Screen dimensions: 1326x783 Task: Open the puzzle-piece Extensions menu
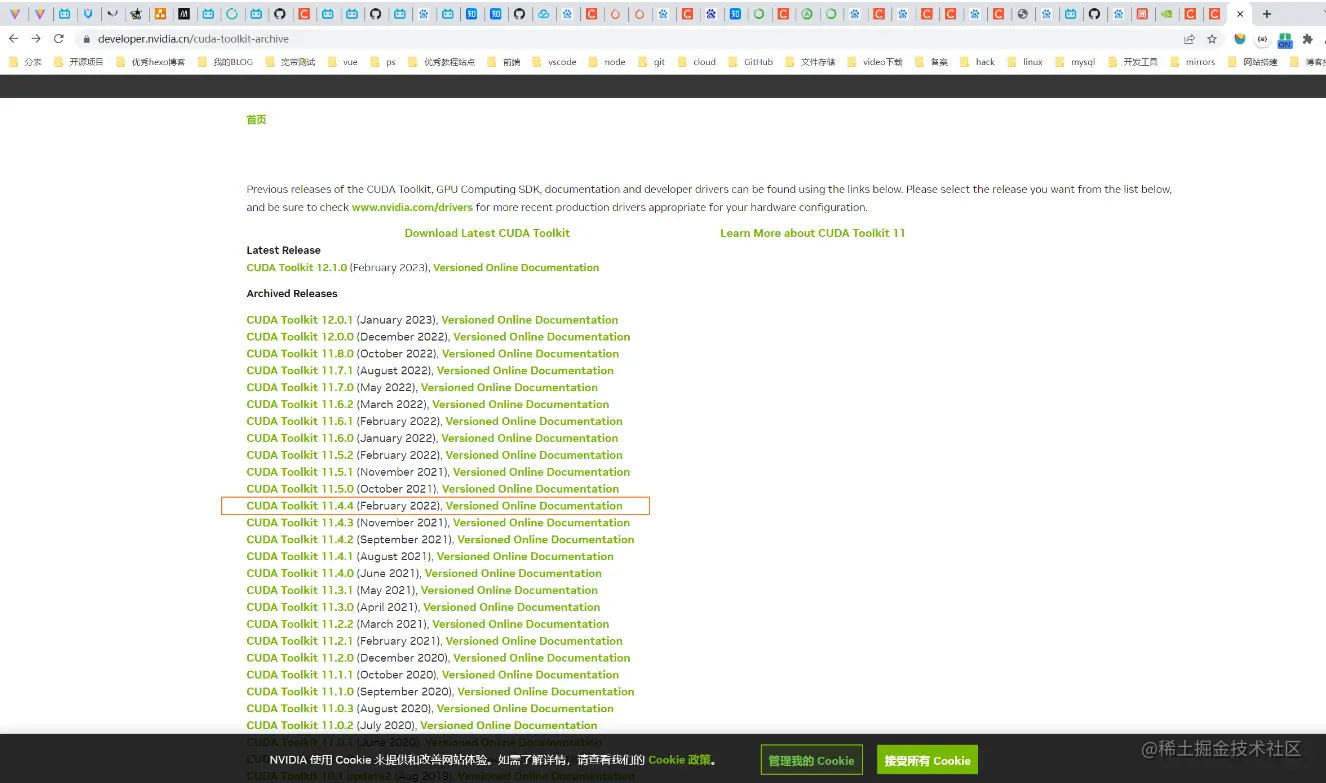(x=1307, y=39)
